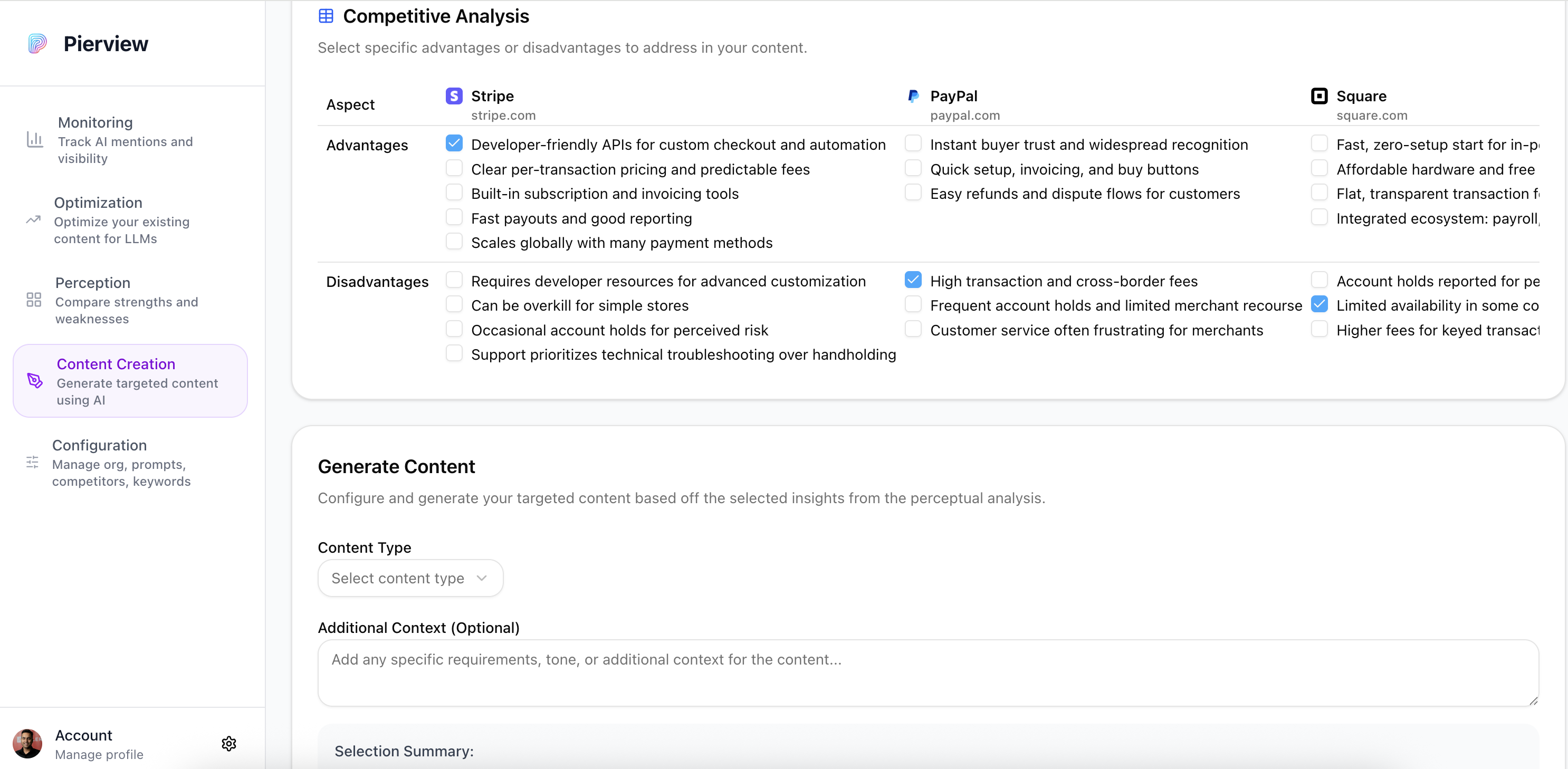Click the Content Creation pen icon

pos(35,381)
